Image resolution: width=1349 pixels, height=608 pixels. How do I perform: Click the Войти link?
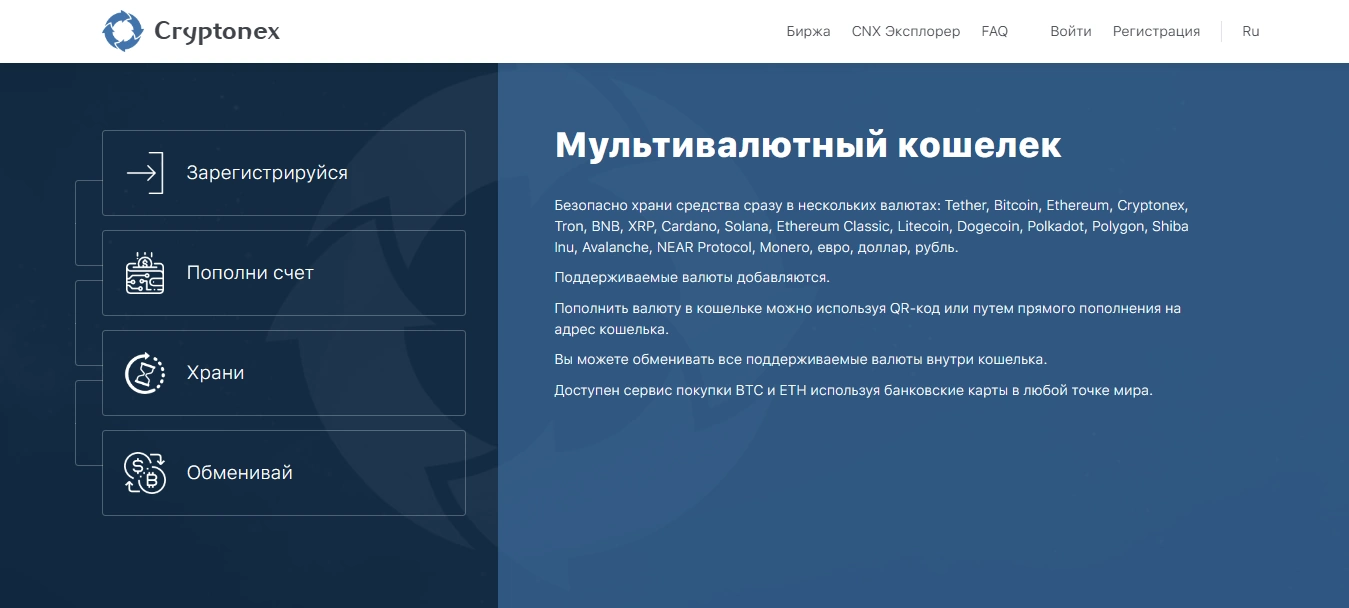coord(1071,31)
